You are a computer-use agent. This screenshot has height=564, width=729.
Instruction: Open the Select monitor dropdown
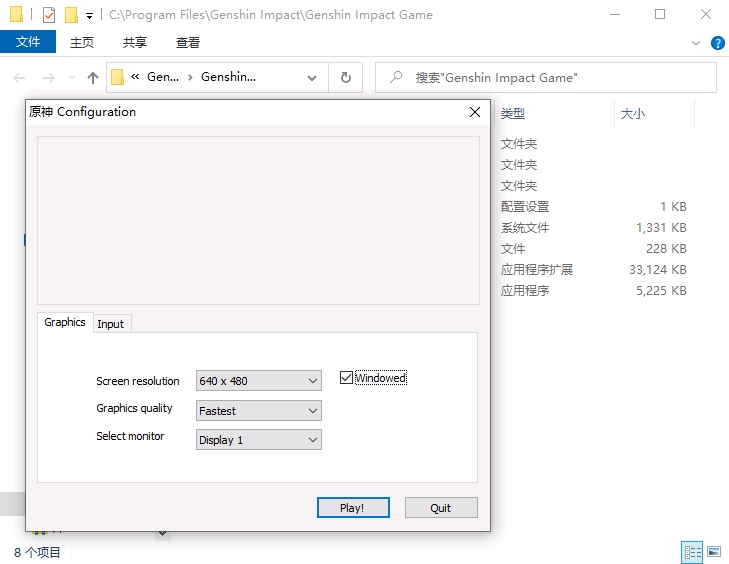258,440
